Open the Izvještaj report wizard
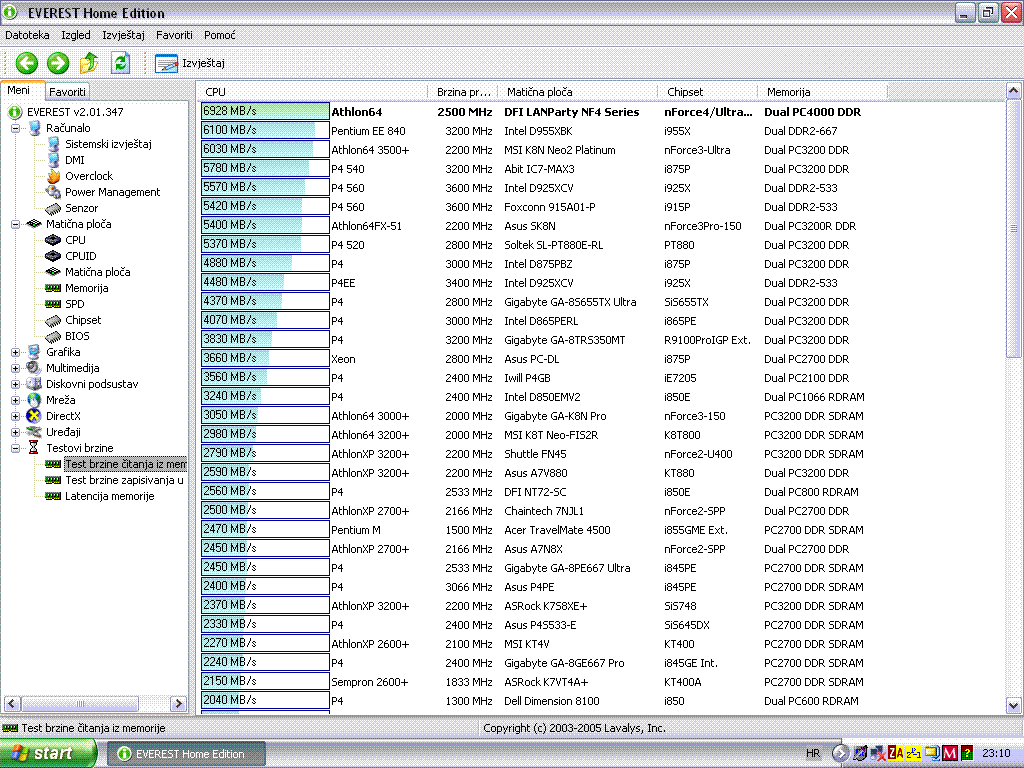 pyautogui.click(x=190, y=63)
